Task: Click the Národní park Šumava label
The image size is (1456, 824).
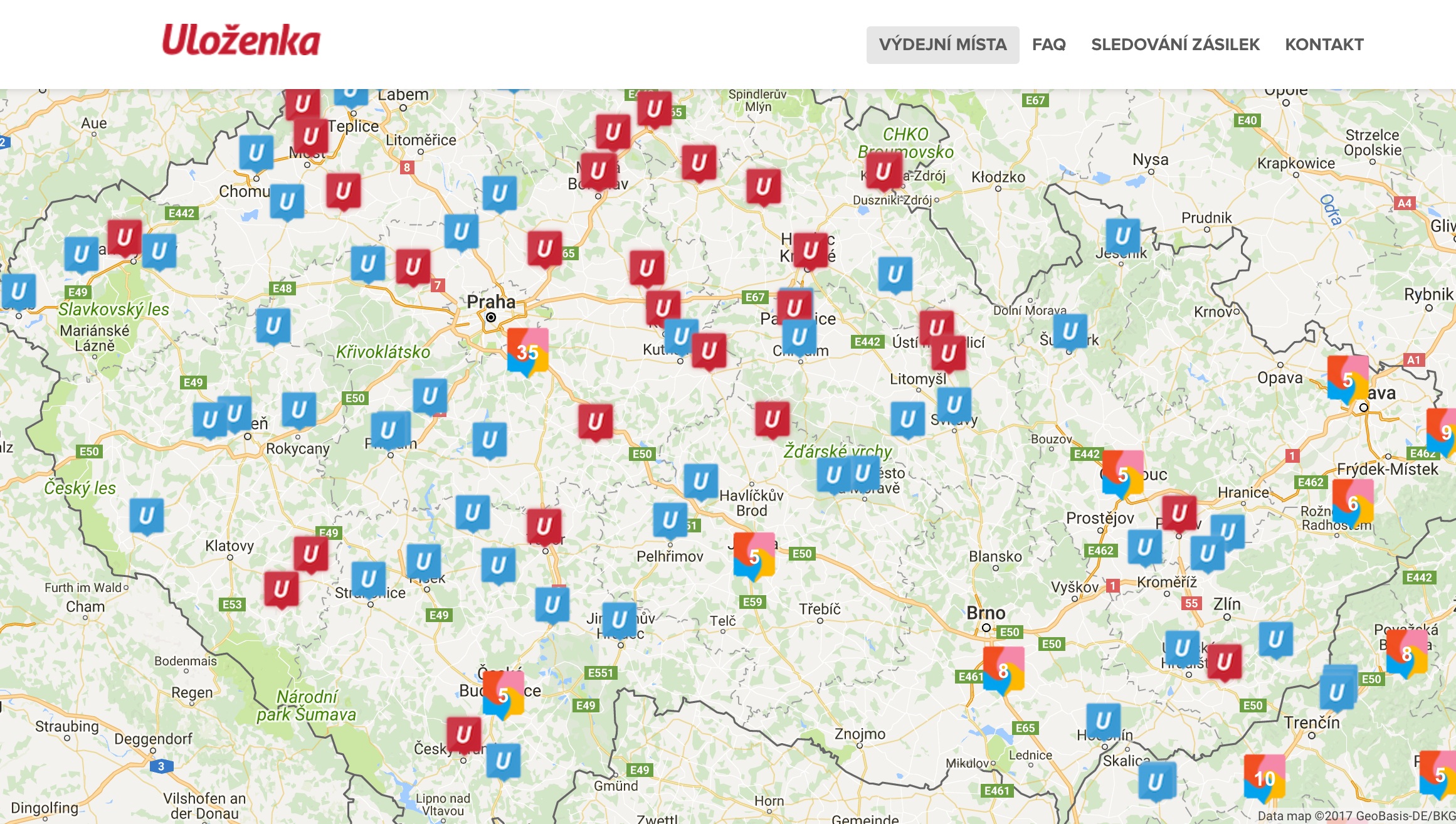Action: tap(307, 705)
